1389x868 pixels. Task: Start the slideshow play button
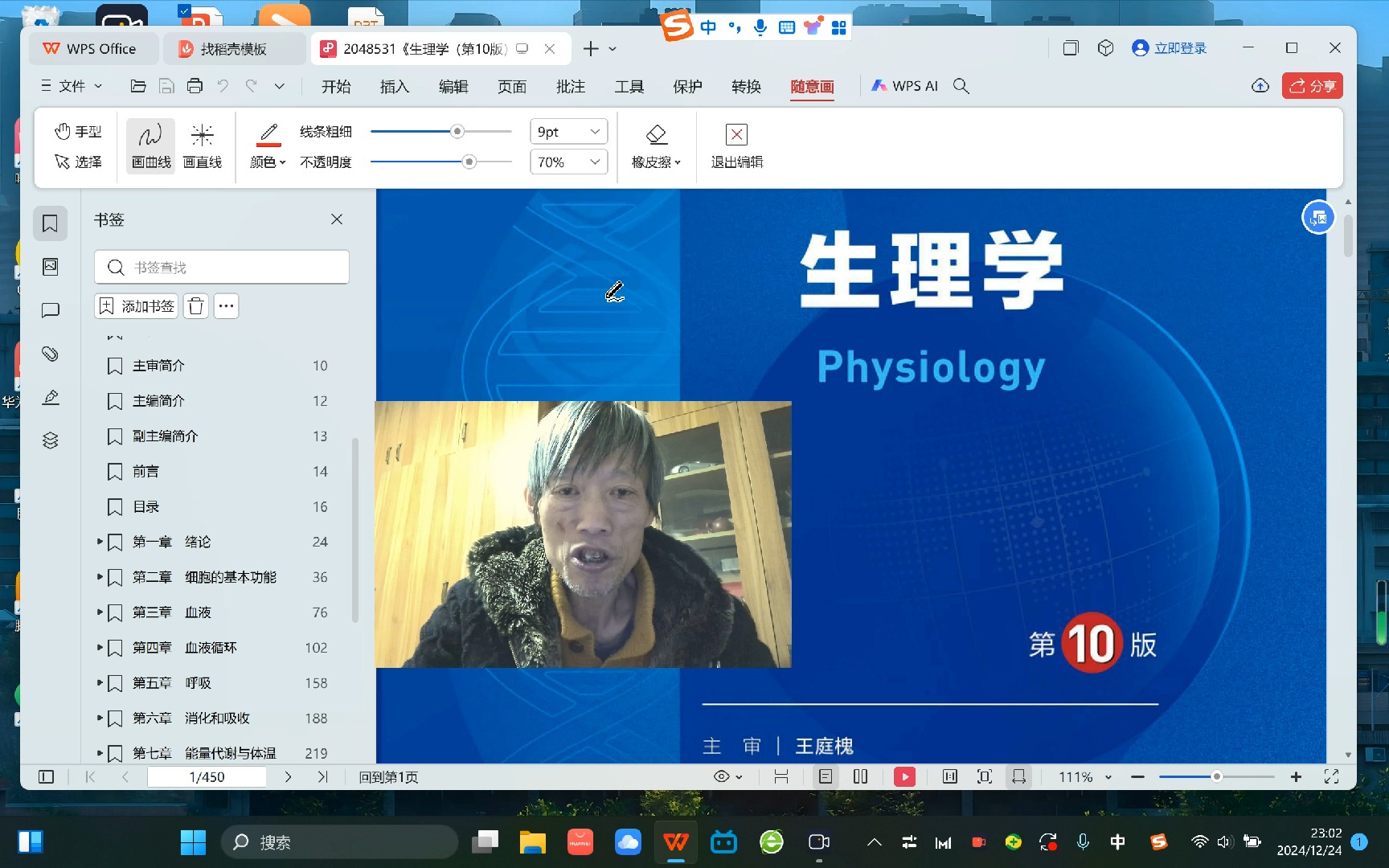[904, 777]
